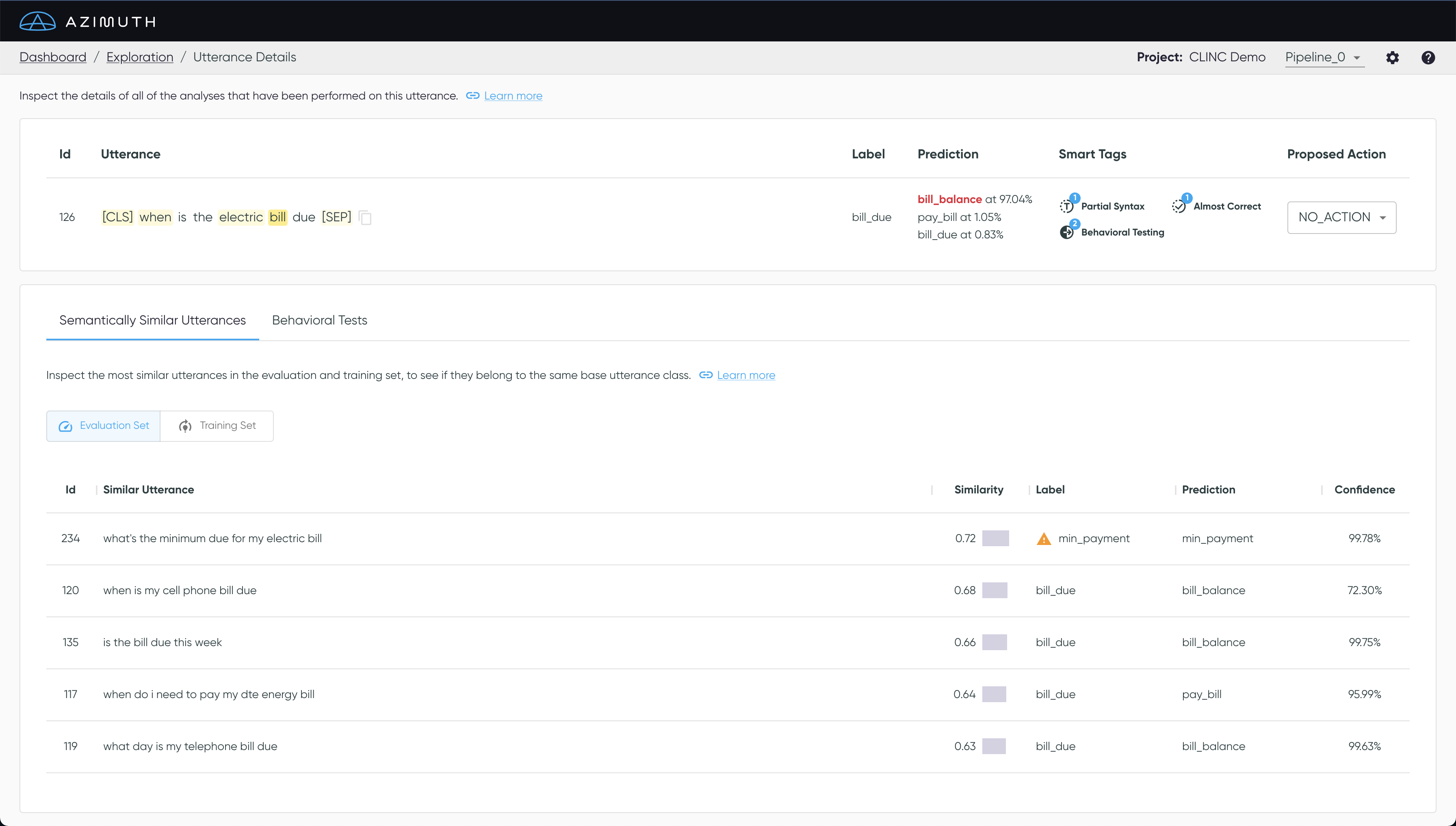Click the link icon beside top Learn more
Viewport: 1456px width, 826px height.
tap(472, 95)
